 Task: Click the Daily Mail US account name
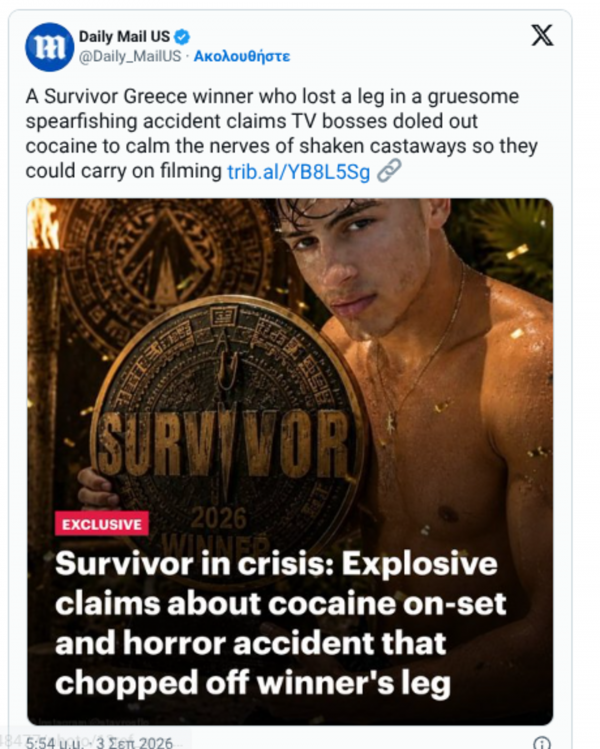124,36
